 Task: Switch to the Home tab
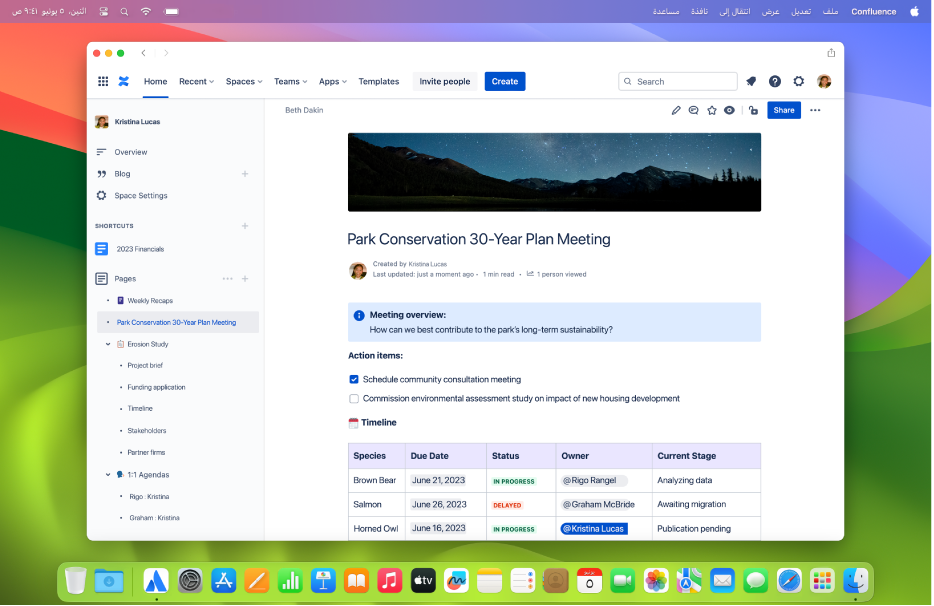tap(155, 81)
